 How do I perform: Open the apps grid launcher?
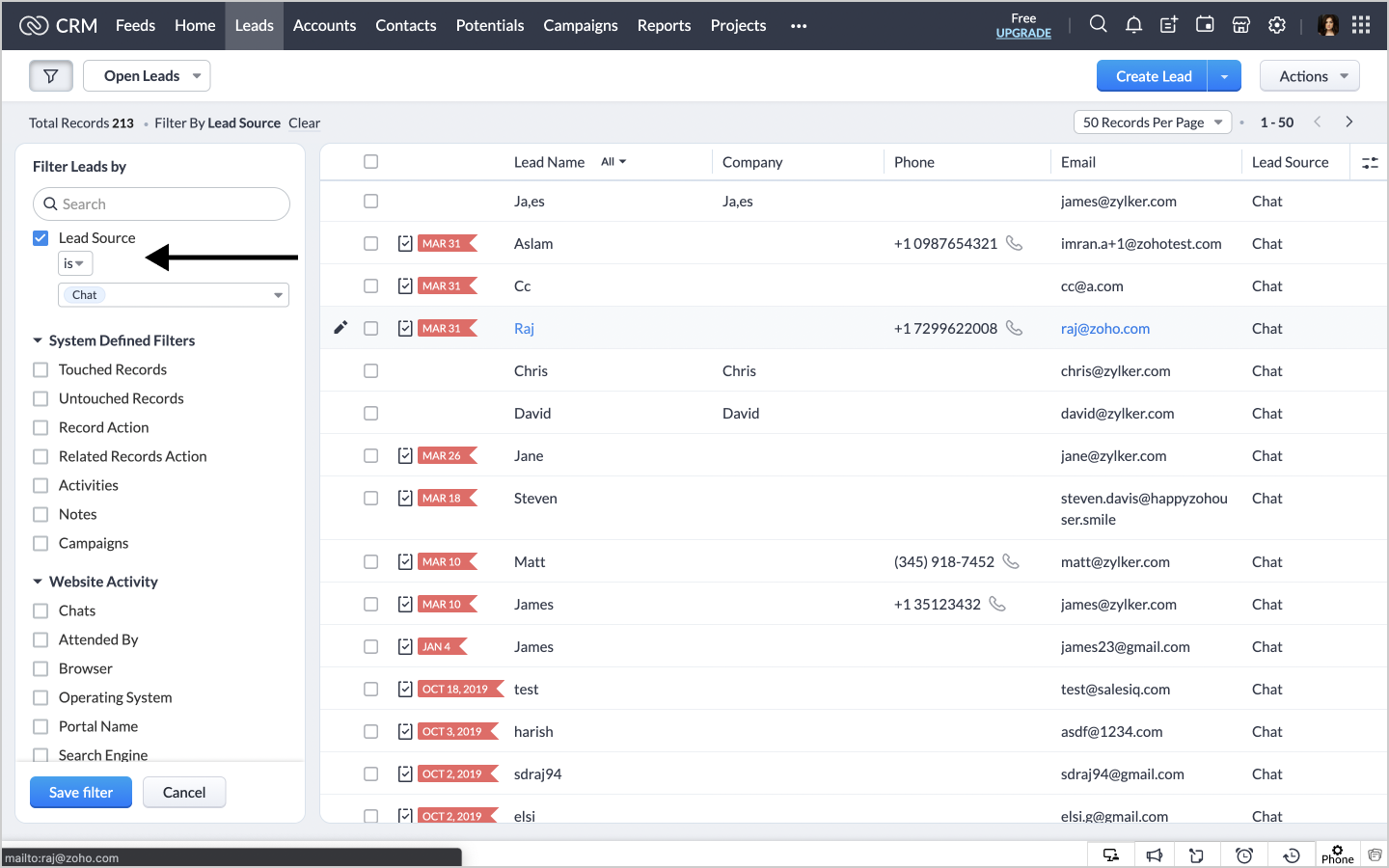coord(1361,25)
